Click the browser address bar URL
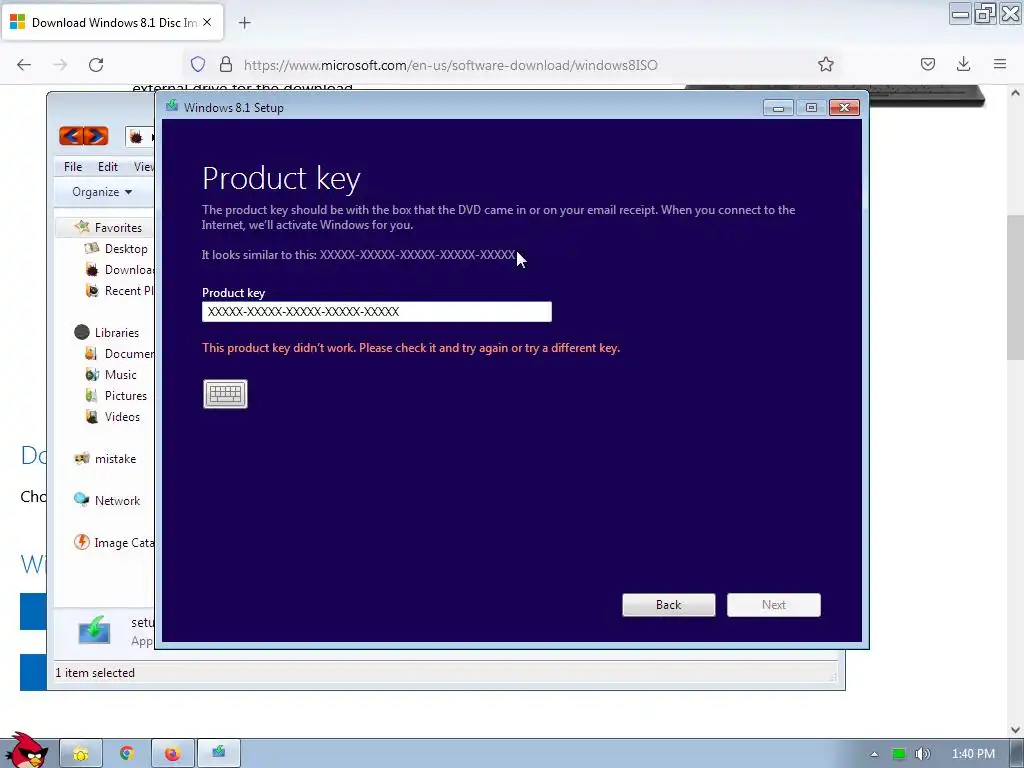 click(451, 65)
